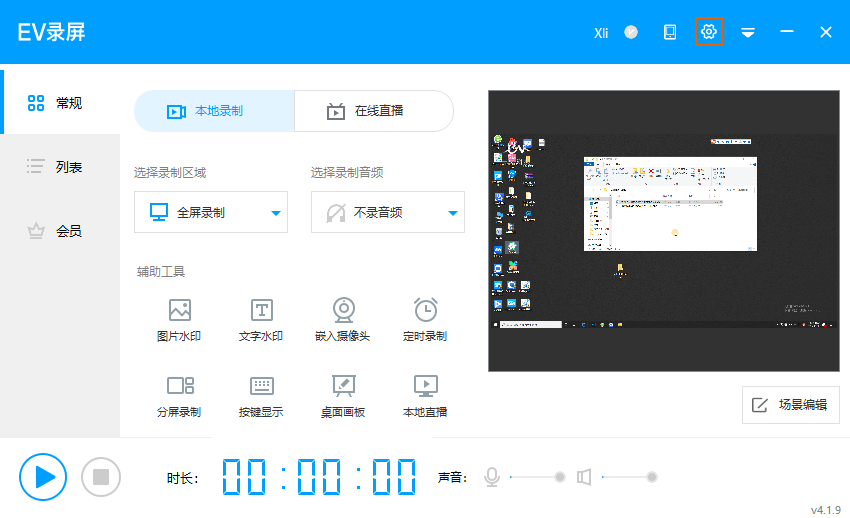Screen dimensions: 850x518
Task: Close the EV录屏 window
Action: (826, 33)
